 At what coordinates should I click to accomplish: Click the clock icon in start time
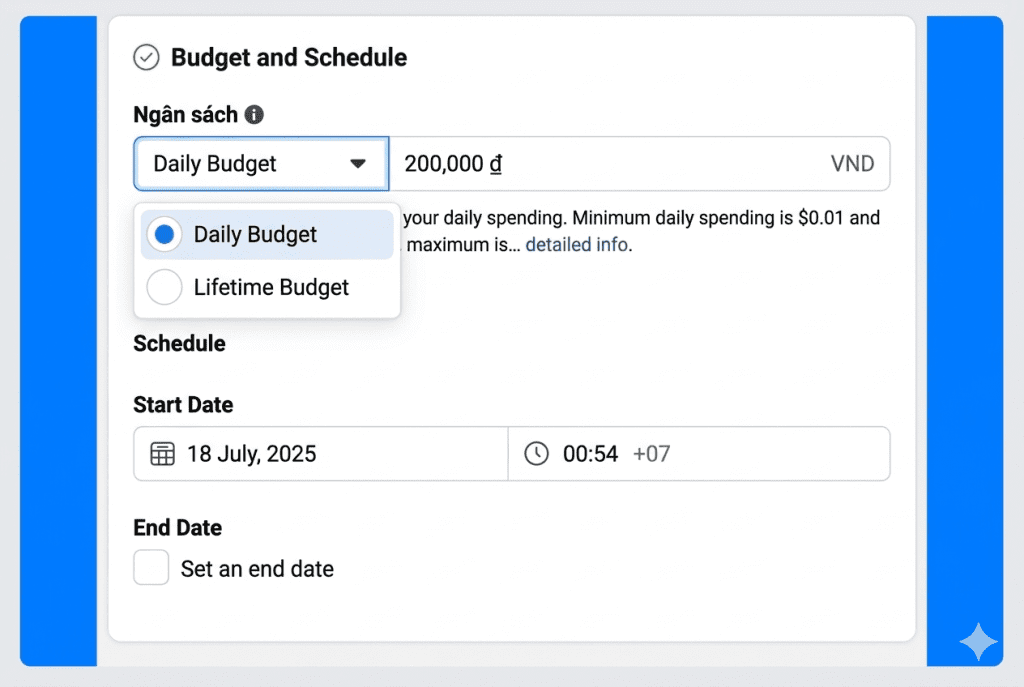pyautogui.click(x=536, y=454)
